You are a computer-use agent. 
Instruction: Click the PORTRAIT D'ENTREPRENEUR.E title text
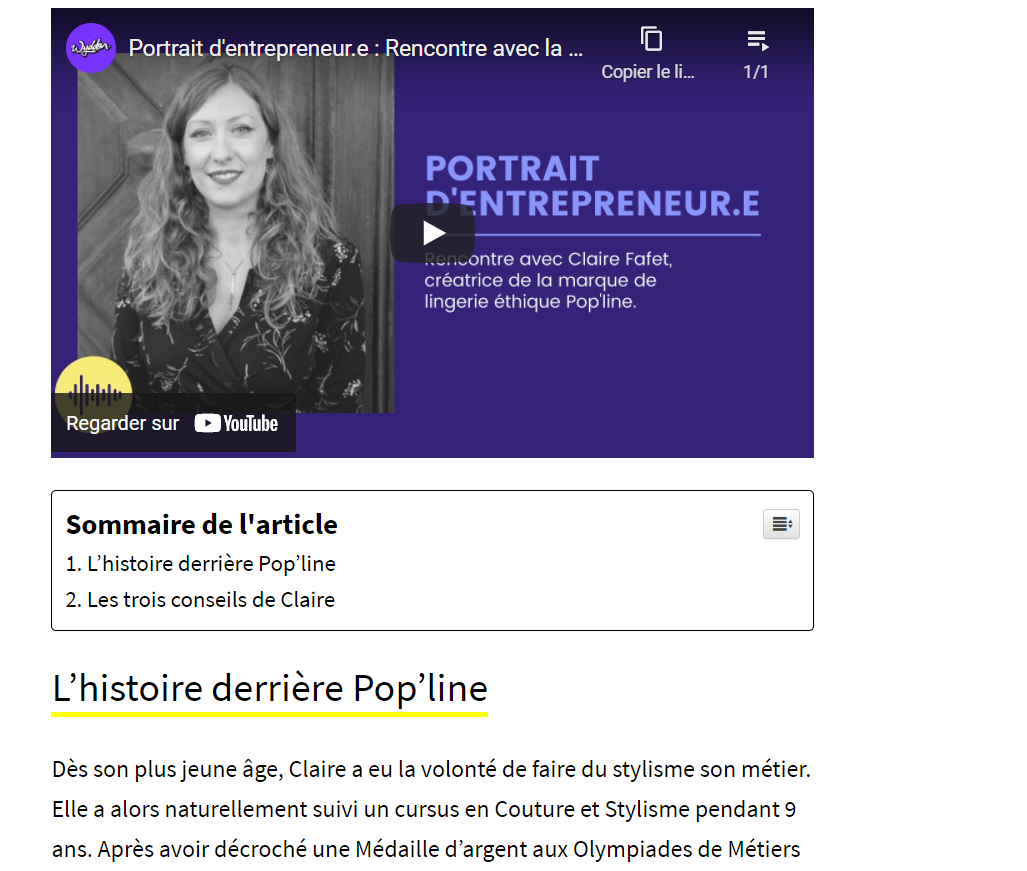click(592, 186)
